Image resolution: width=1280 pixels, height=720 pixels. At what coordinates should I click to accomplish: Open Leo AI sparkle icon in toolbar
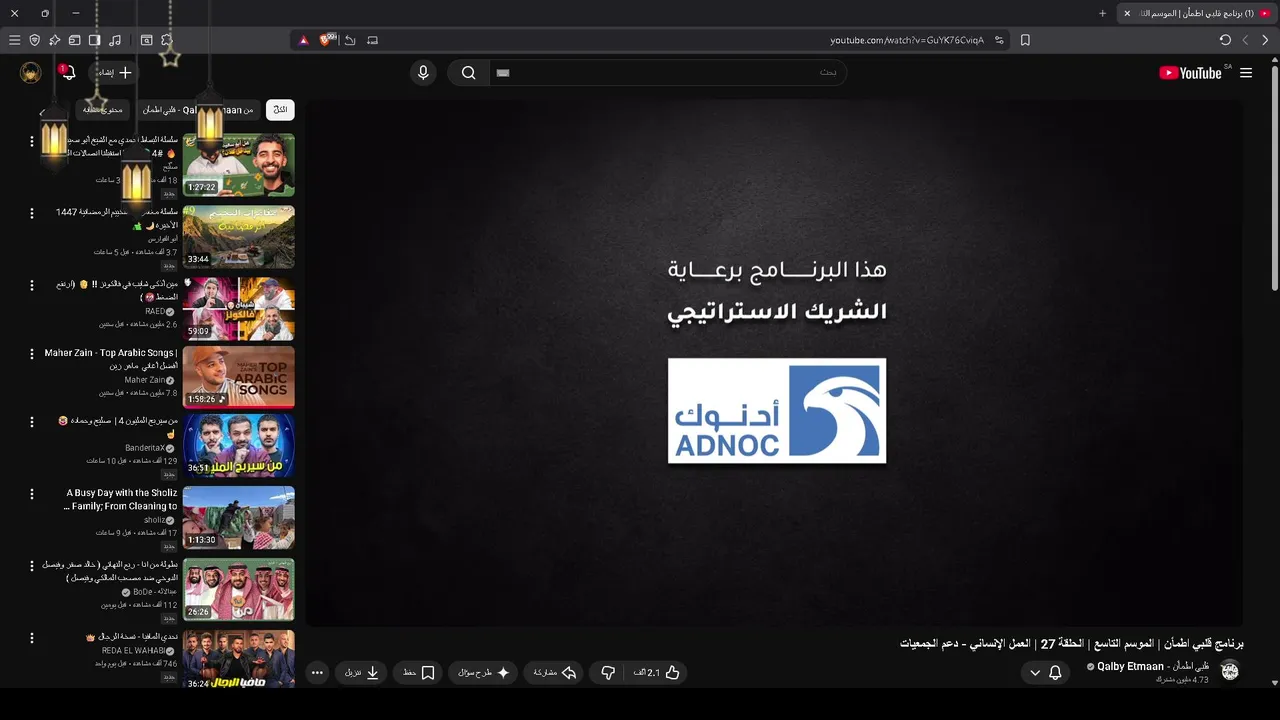(x=55, y=40)
